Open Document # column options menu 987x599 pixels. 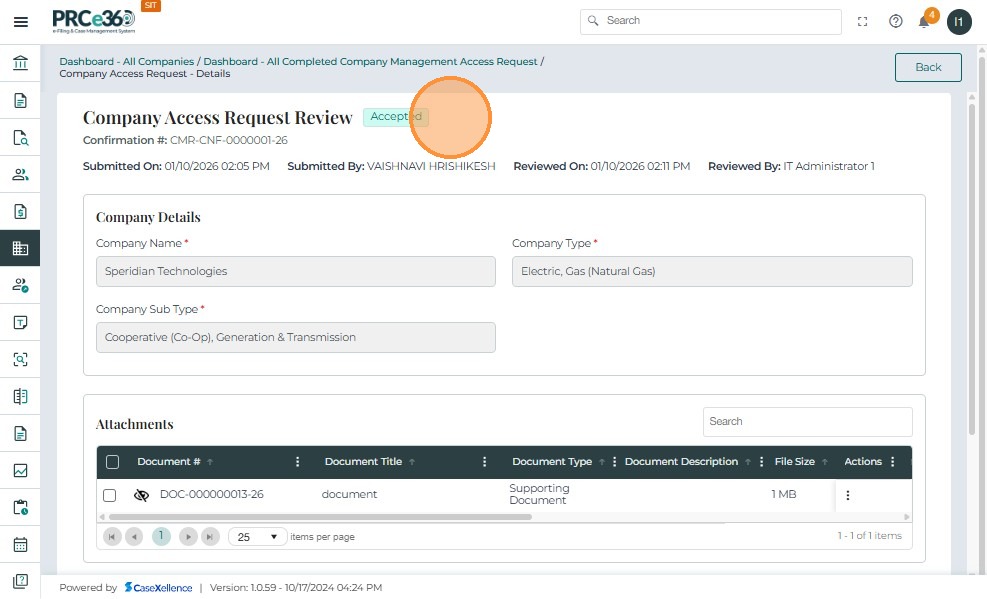click(298, 462)
